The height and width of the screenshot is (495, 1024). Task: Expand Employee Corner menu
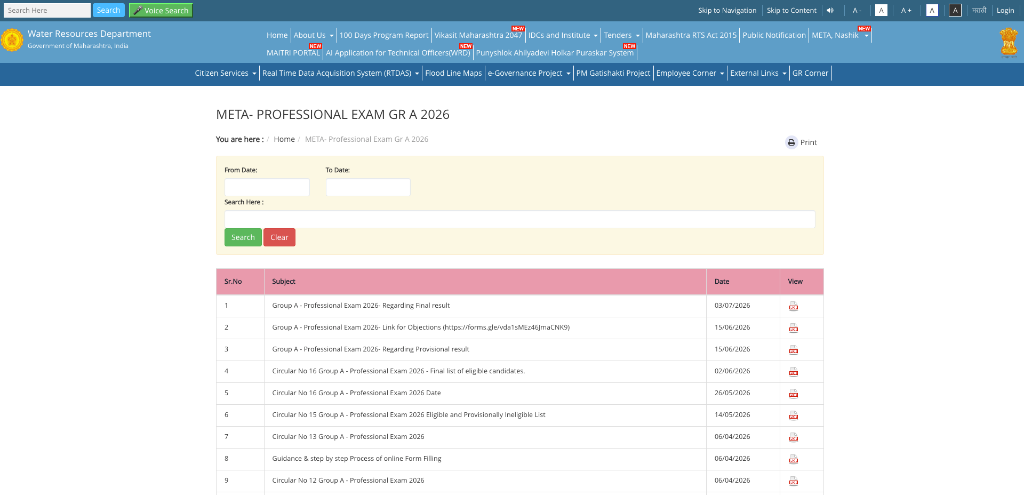[x=690, y=74]
